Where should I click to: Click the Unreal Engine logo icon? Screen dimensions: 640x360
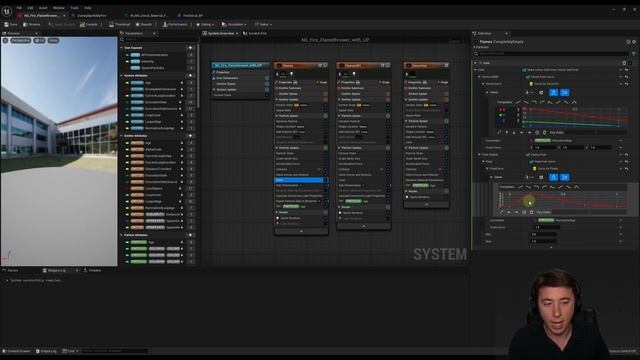tap(7, 11)
